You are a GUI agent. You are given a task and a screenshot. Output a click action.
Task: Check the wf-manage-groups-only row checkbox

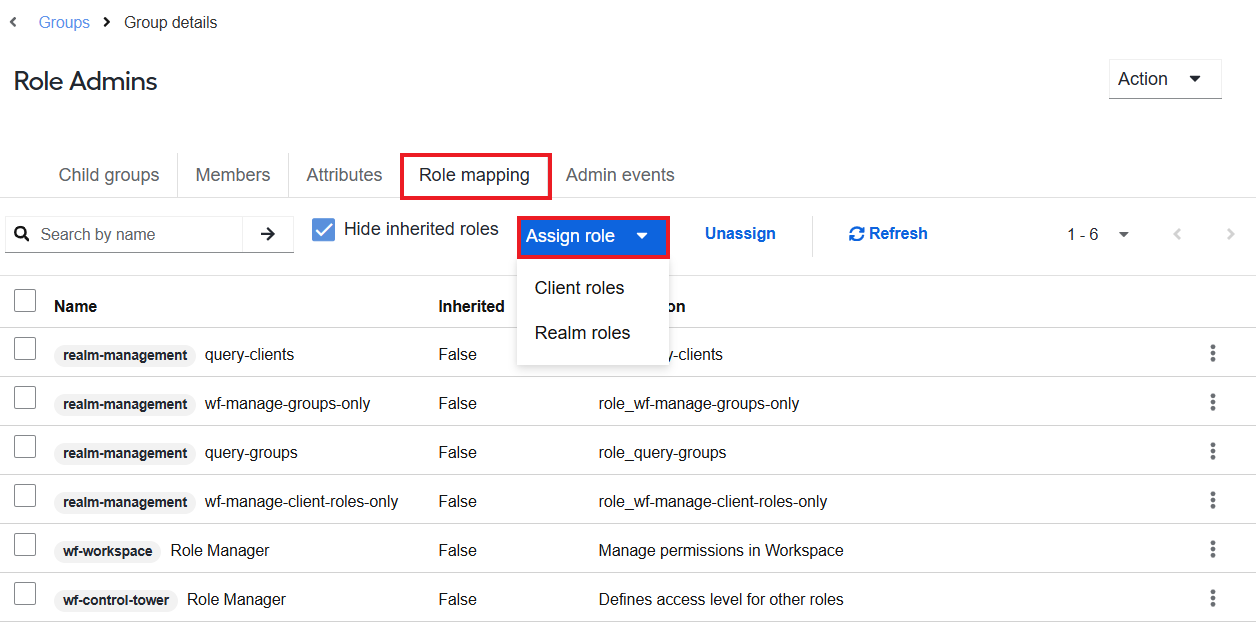point(25,398)
